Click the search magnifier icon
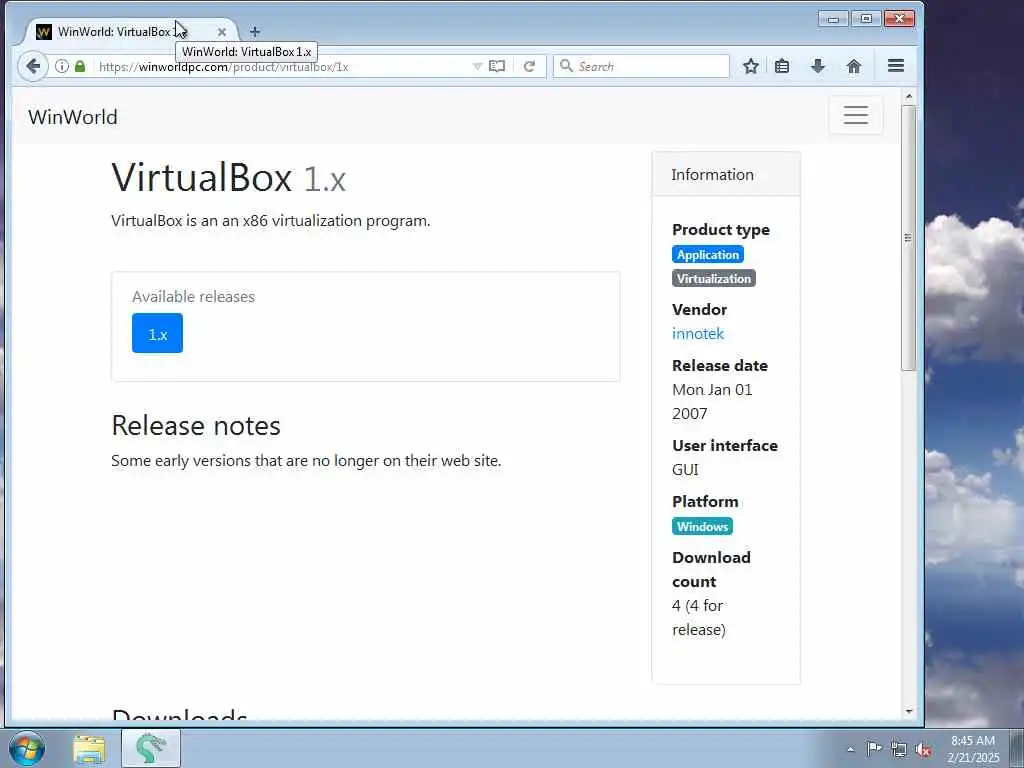Image resolution: width=1024 pixels, height=768 pixels. click(x=566, y=66)
